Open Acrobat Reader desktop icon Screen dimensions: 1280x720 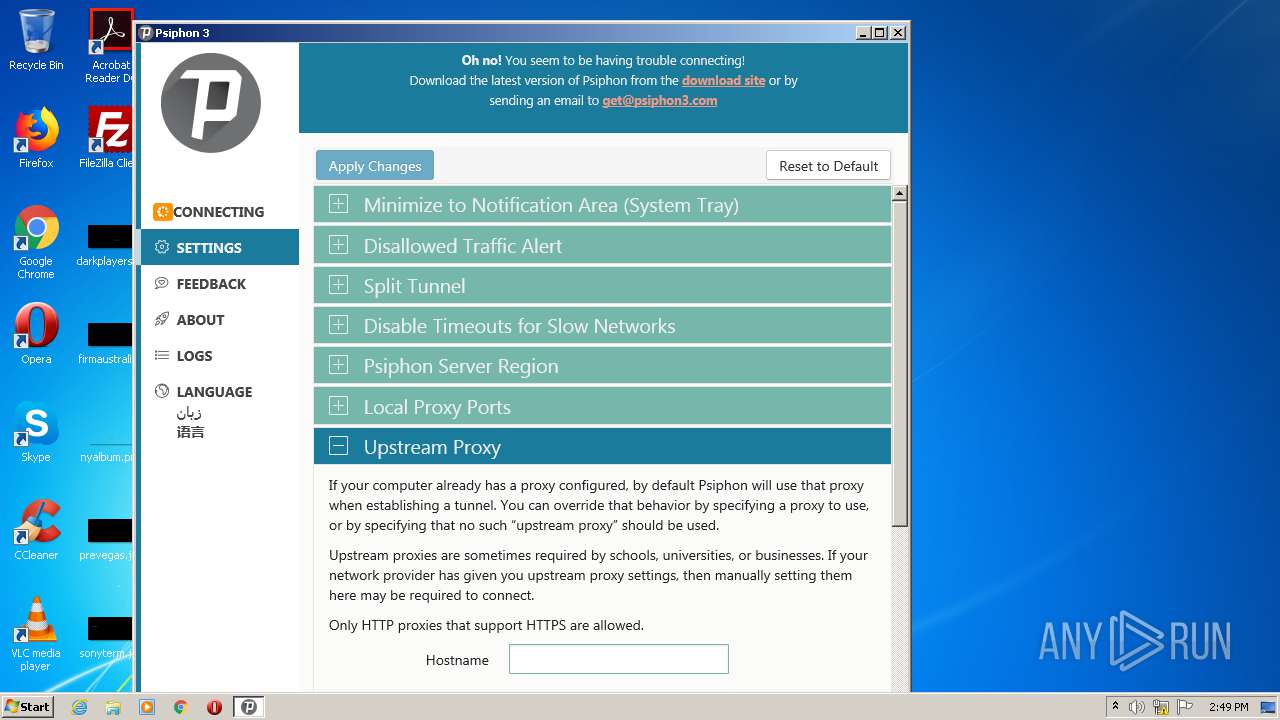click(x=110, y=46)
